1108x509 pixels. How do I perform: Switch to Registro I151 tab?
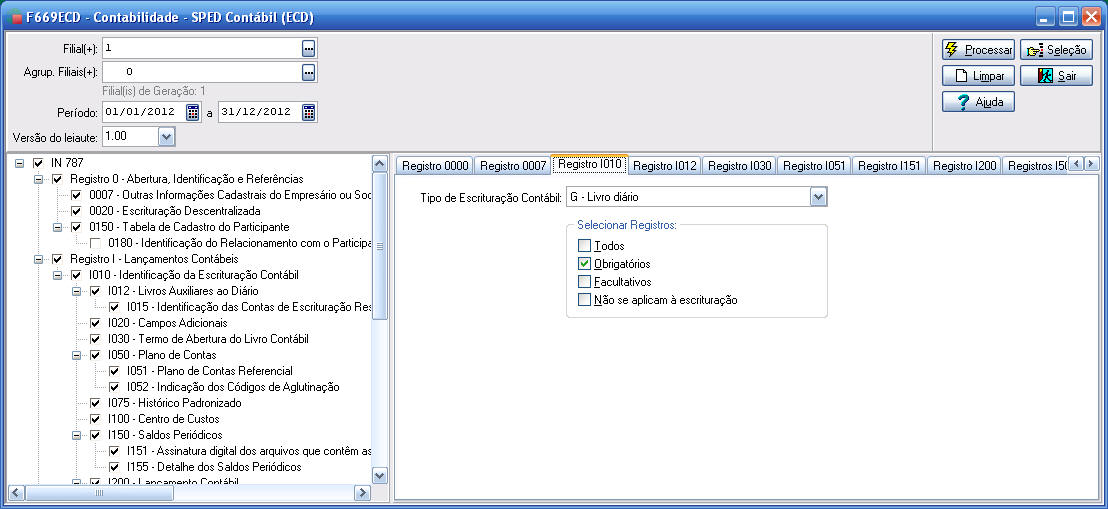coord(890,166)
